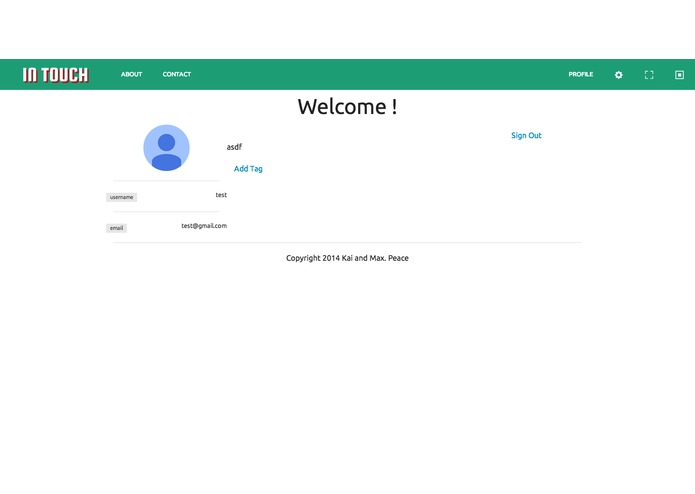Click the 'Welcome !' heading
This screenshot has width=695, height=494.
pos(348,107)
